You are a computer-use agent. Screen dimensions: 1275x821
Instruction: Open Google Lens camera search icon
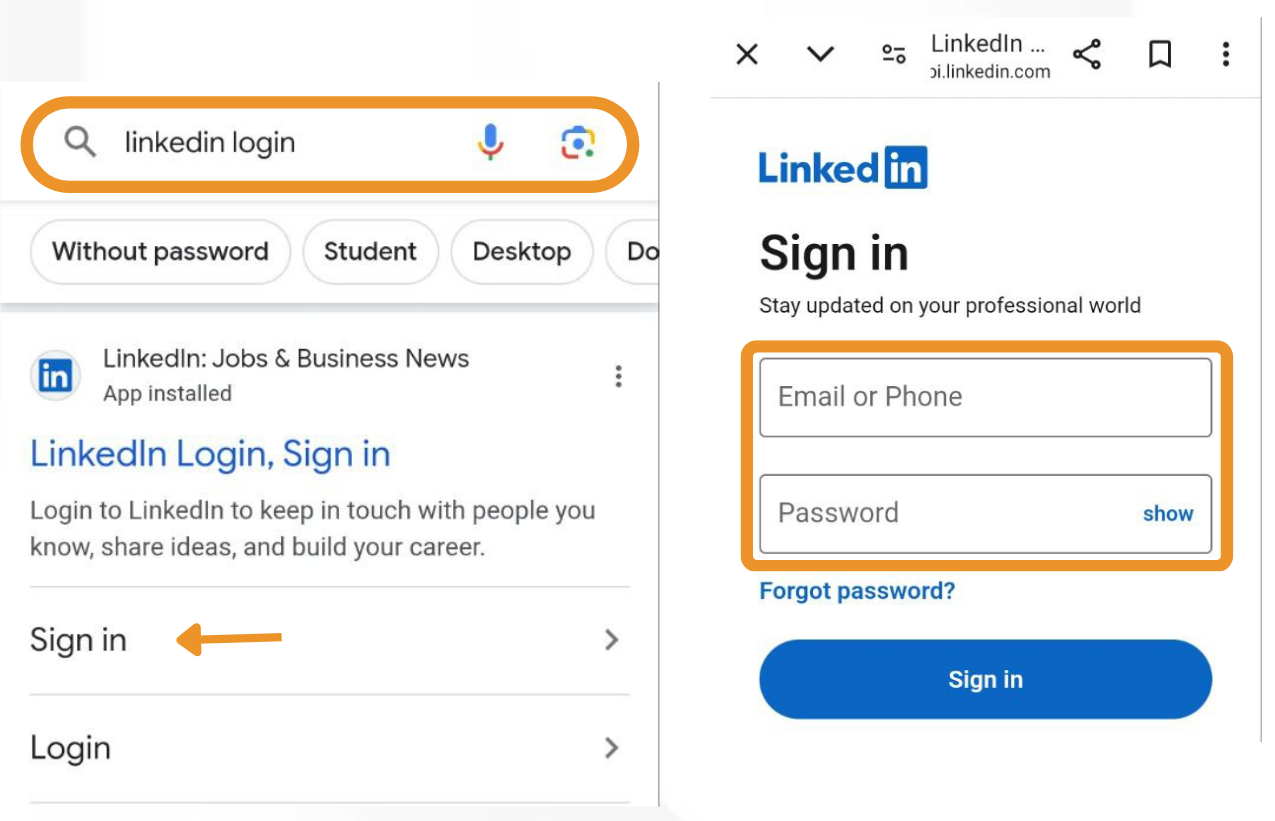(x=578, y=143)
